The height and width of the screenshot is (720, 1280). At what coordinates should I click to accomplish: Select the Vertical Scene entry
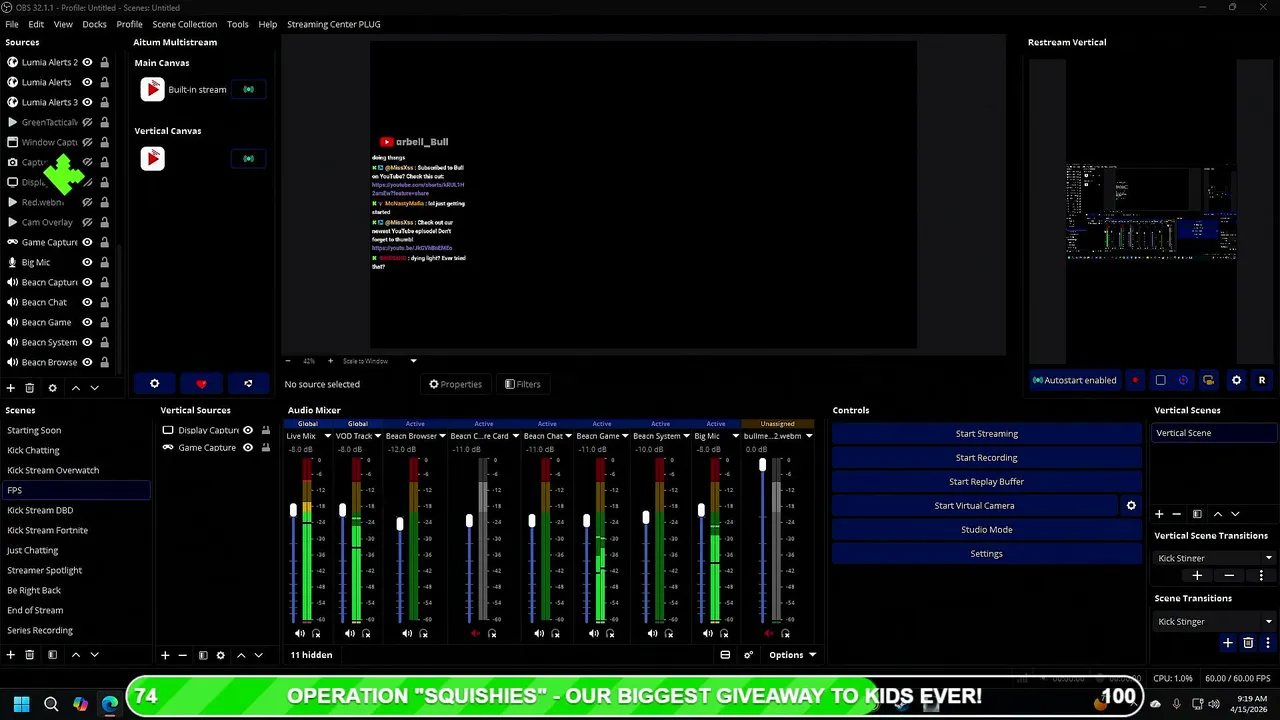[x=1214, y=433]
